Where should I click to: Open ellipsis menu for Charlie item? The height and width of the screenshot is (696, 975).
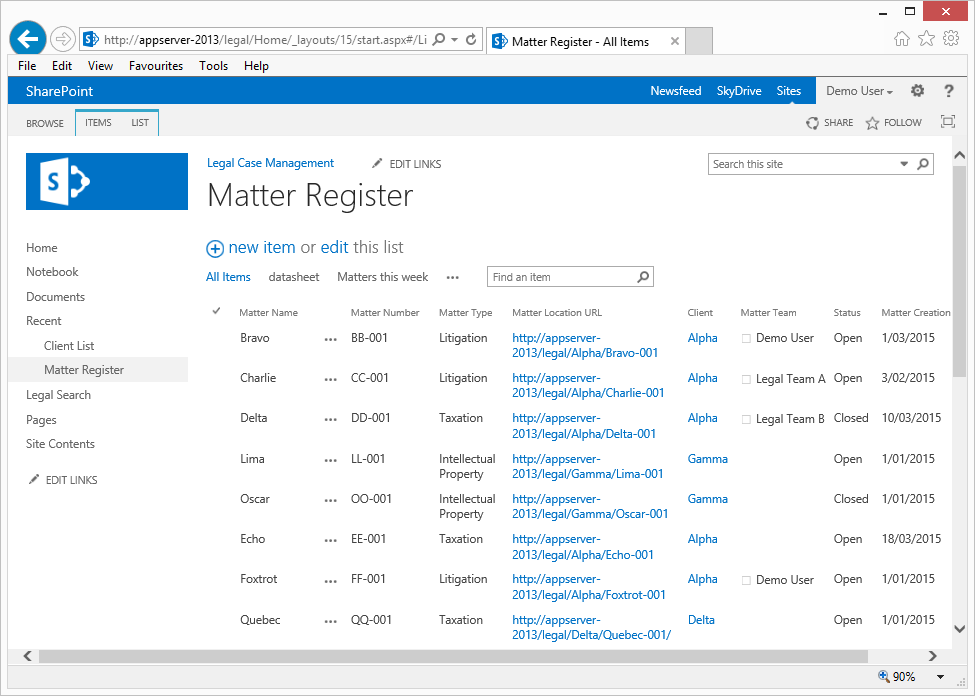coord(331,379)
